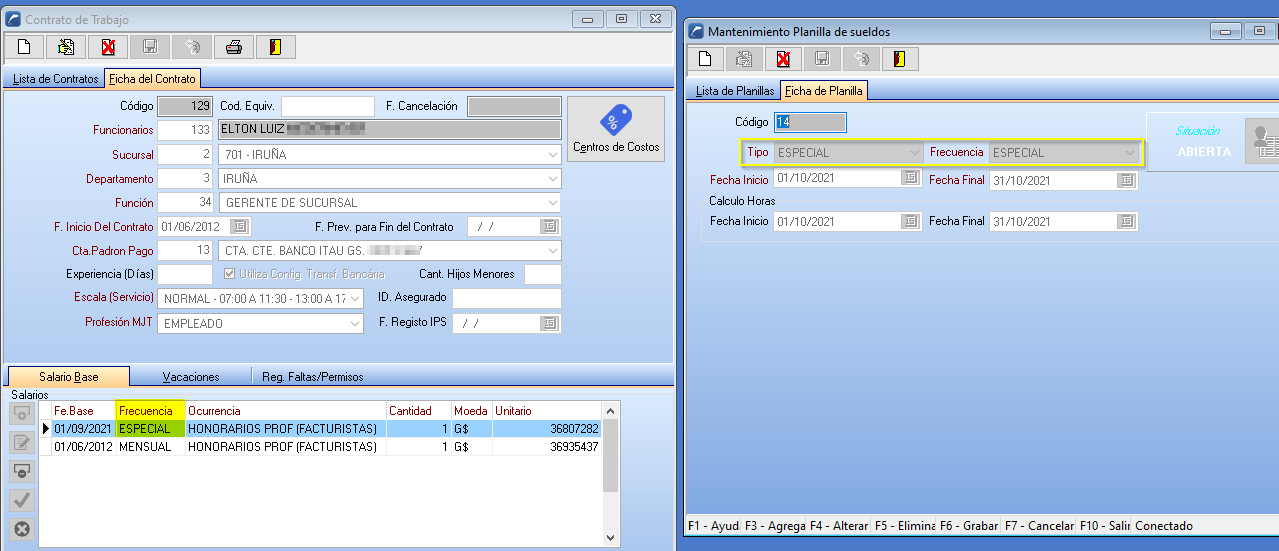
Task: Expand Función dropdown showing GERENTE DE SUCURSAL
Action: pyautogui.click(x=552, y=203)
